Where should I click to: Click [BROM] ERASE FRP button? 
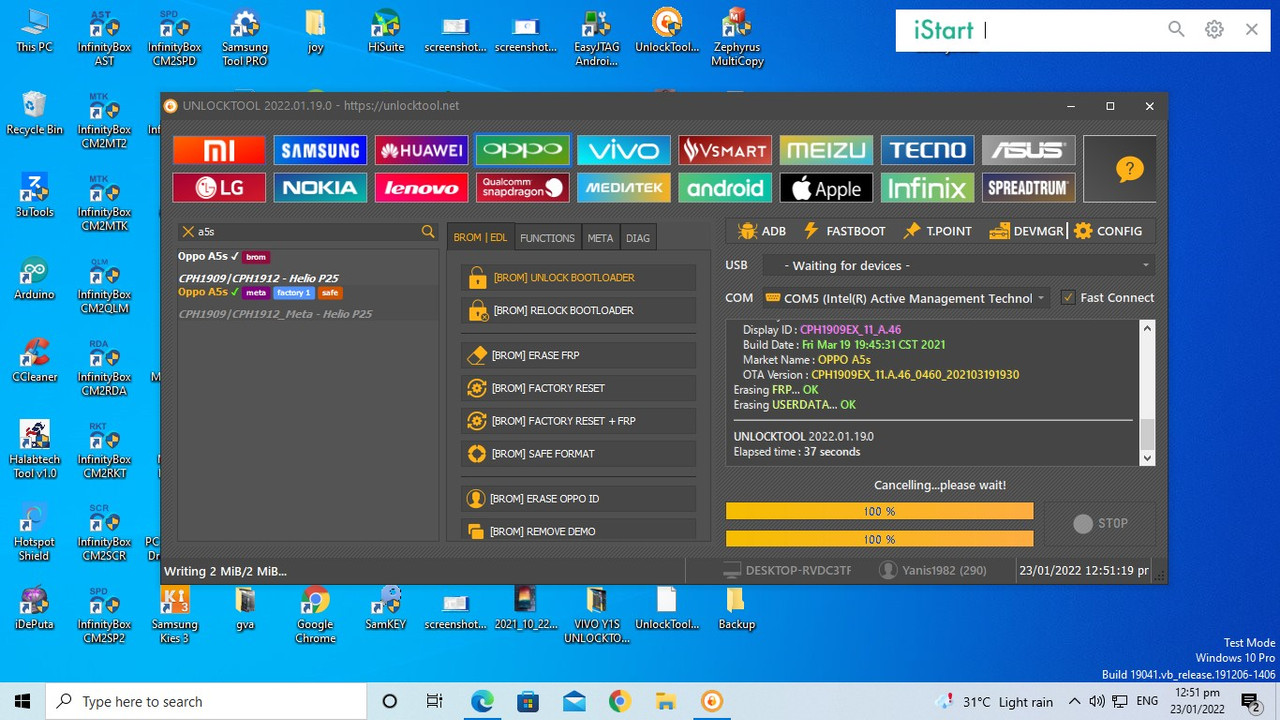[579, 355]
